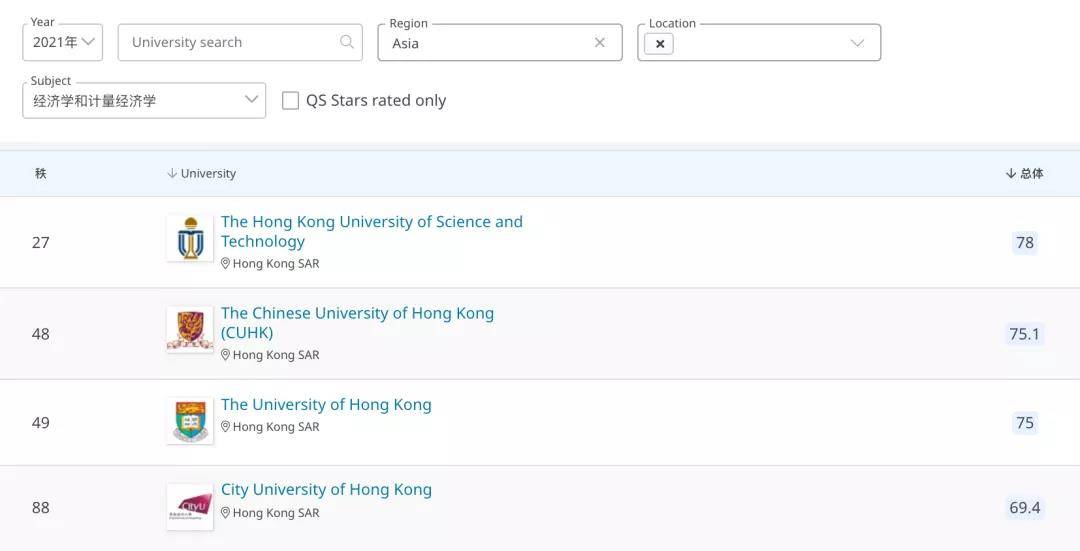Open the HKUST university logo

190,238
